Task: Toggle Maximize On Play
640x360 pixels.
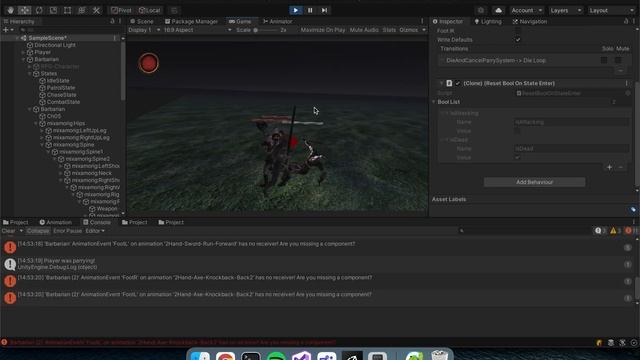Action: tap(322, 30)
